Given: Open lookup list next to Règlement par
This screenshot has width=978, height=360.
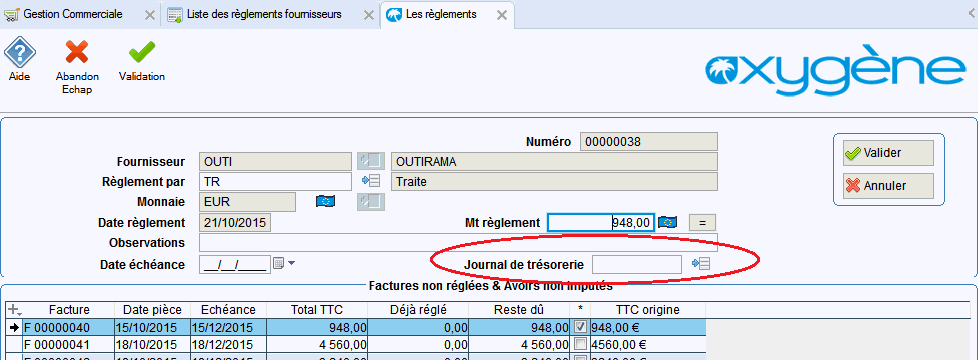Looking at the screenshot, I should 370,182.
